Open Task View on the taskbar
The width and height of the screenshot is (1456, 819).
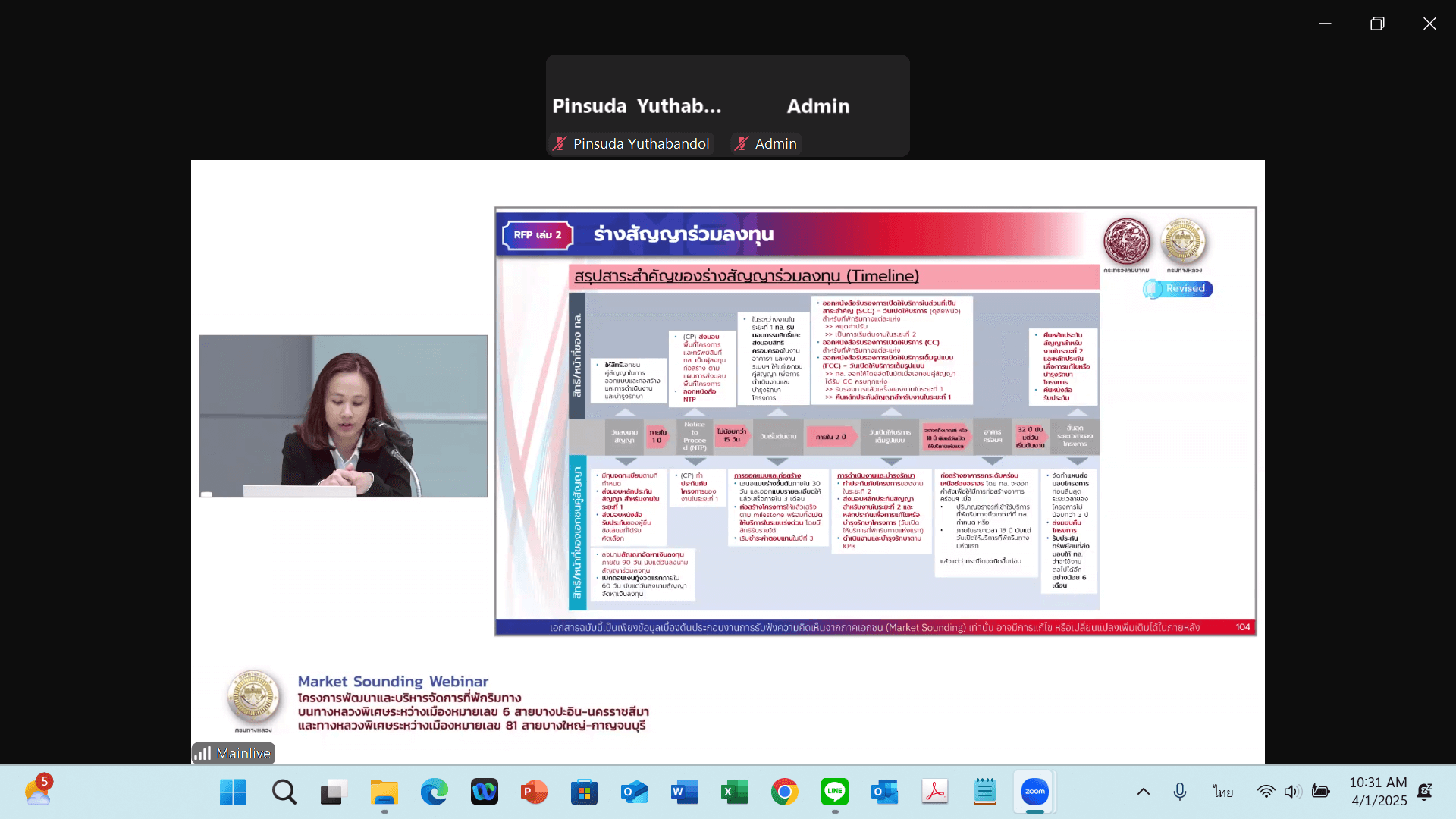coord(334,792)
